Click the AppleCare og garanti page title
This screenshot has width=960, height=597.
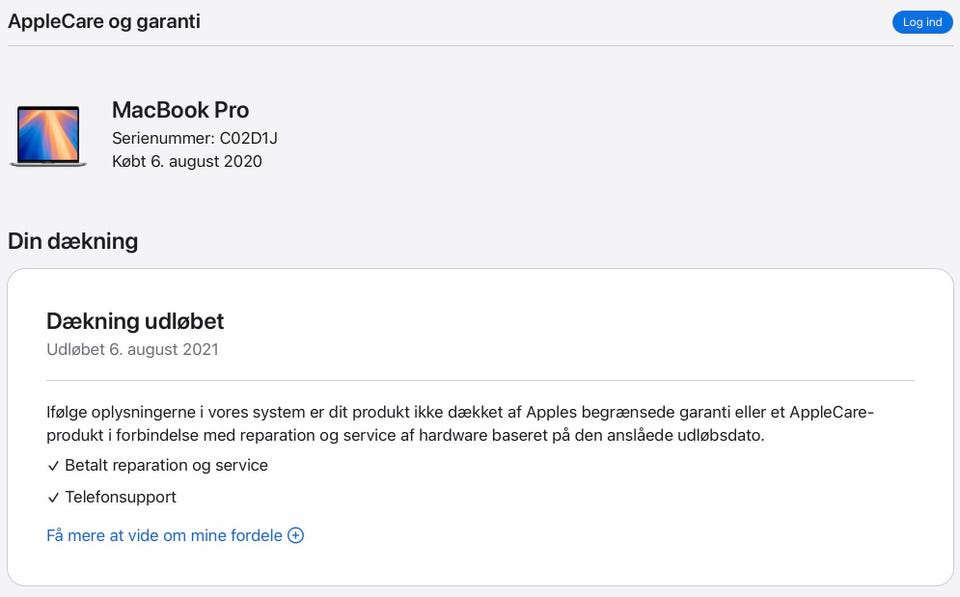(104, 20)
